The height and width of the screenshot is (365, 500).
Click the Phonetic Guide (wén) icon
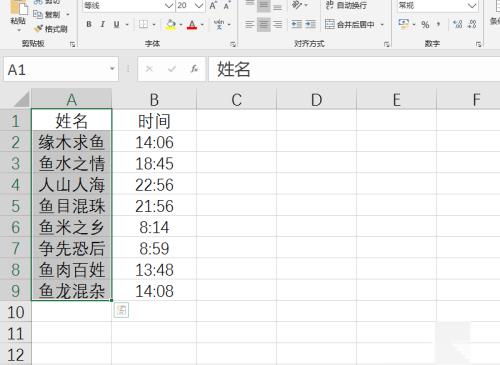[219, 24]
